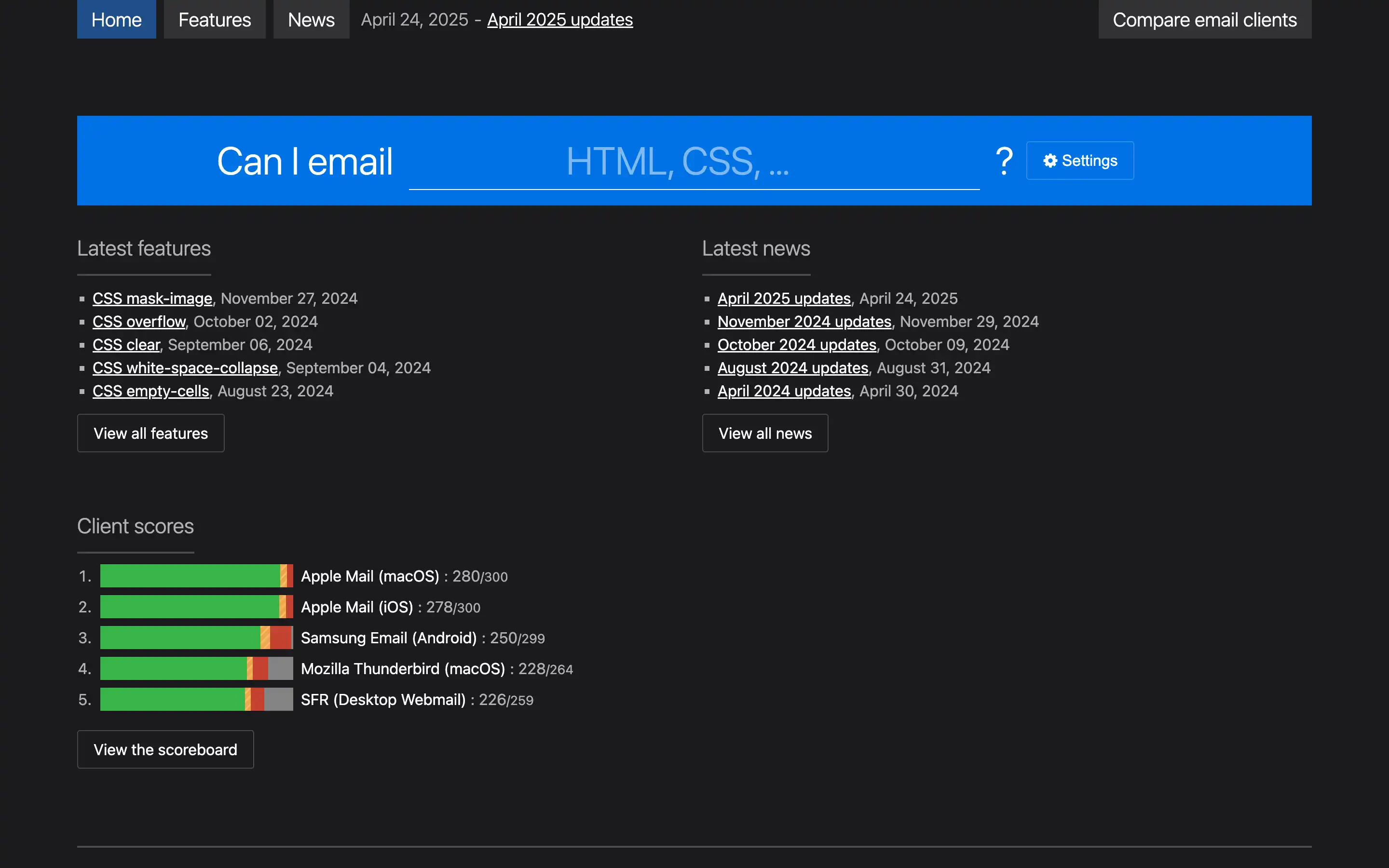Click Samsung Email (Android) score bar
Image resolution: width=1389 pixels, height=868 pixels.
(196, 638)
